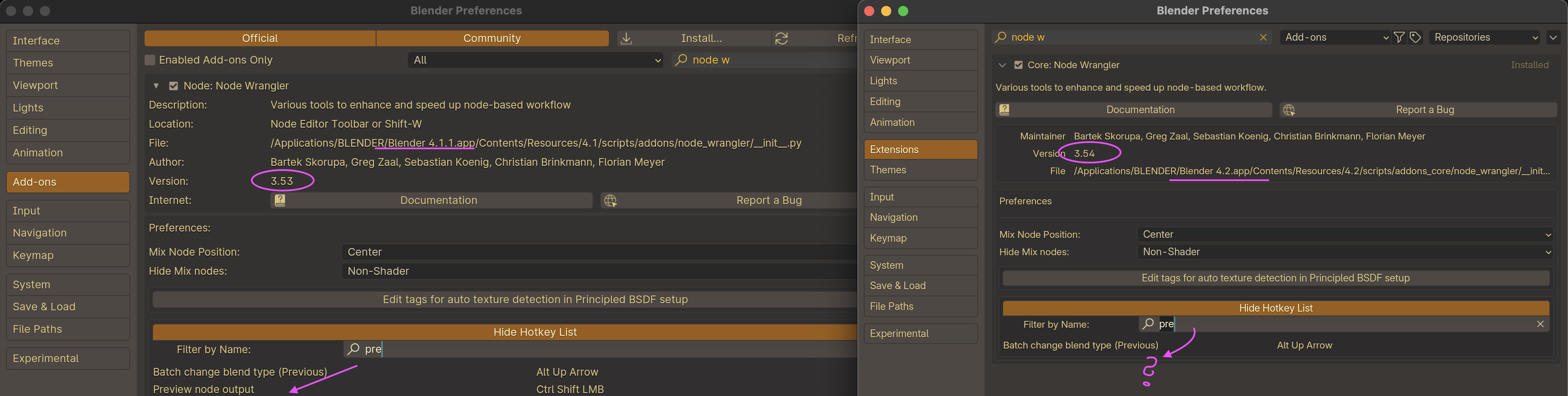Image resolution: width=1568 pixels, height=396 pixels.
Task: Open Documentation in the front window
Action: 1133,110
